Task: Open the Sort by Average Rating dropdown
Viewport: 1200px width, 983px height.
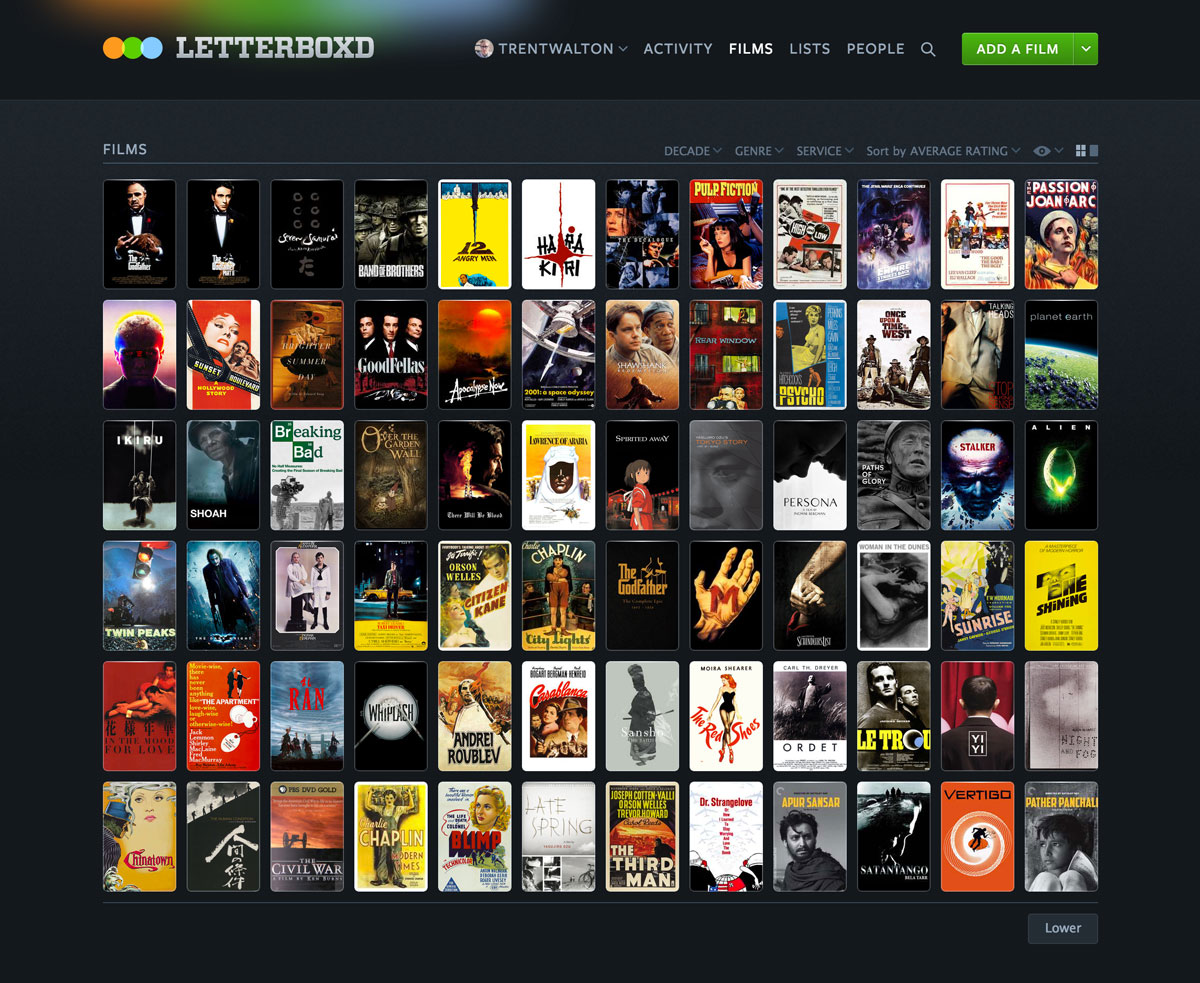Action: [942, 151]
